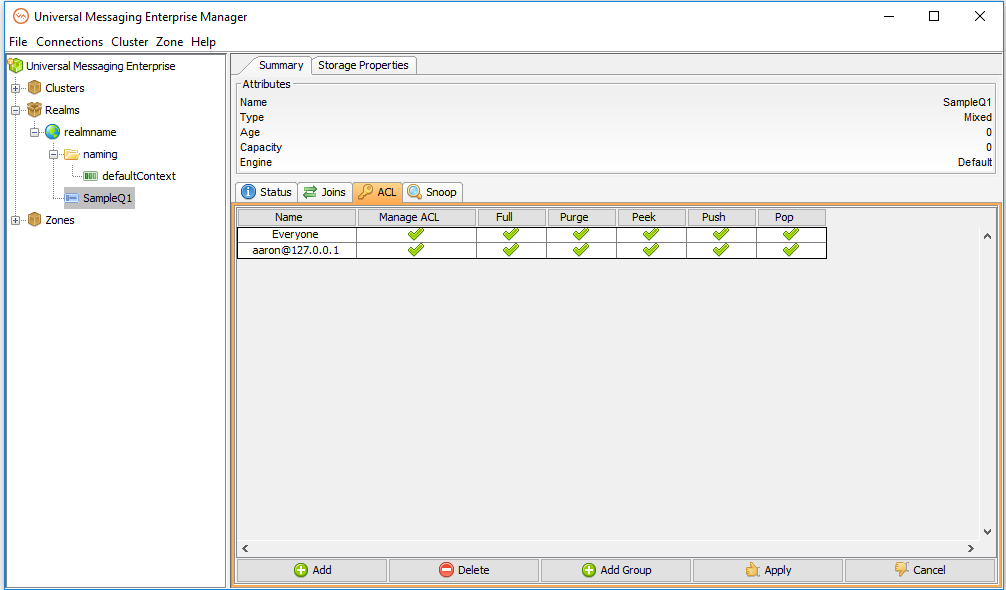Expand the Clusters tree node

point(15,88)
